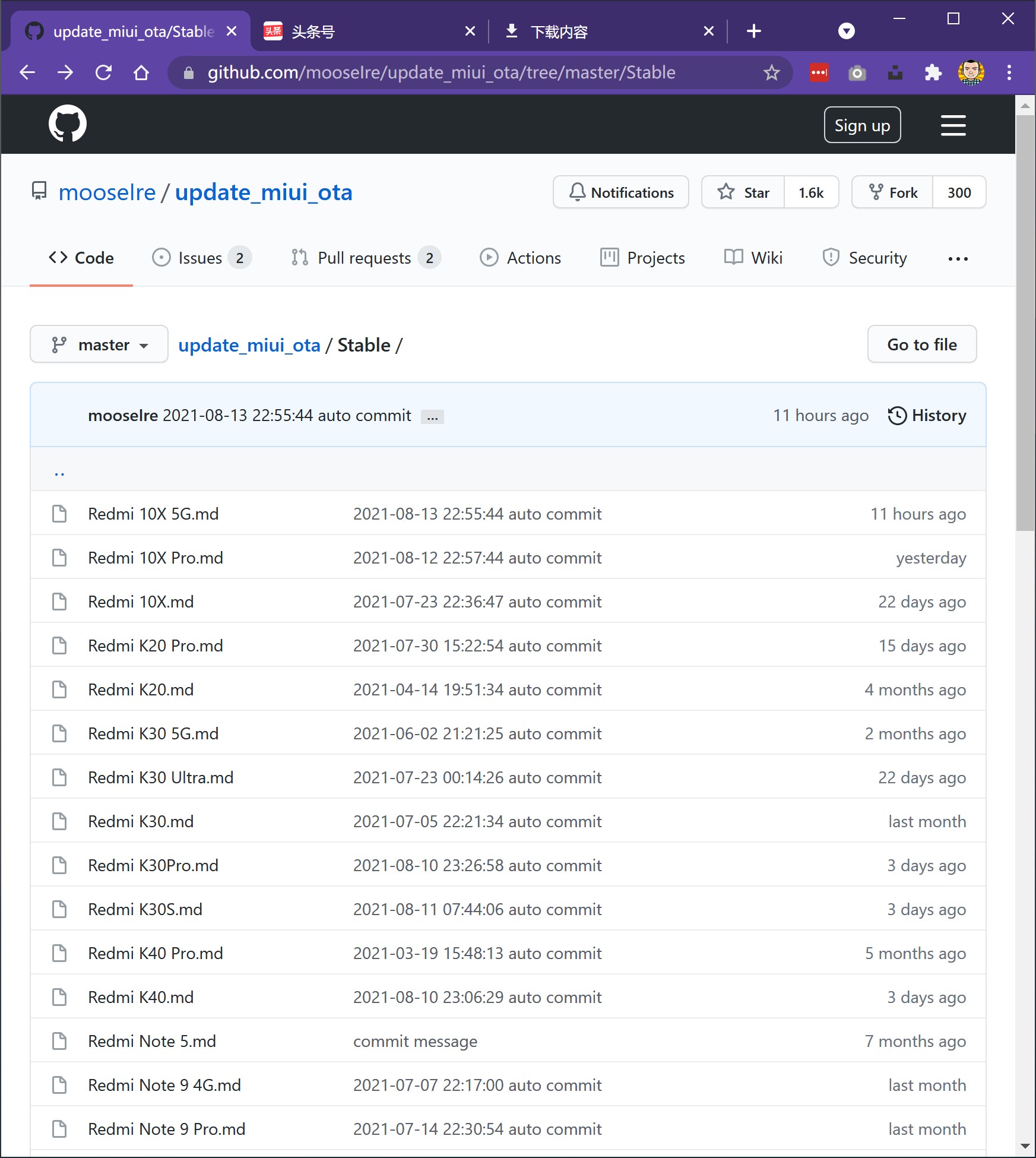Screen dimensions: 1036x1158
Task: Click the Sign up button
Action: (862, 125)
